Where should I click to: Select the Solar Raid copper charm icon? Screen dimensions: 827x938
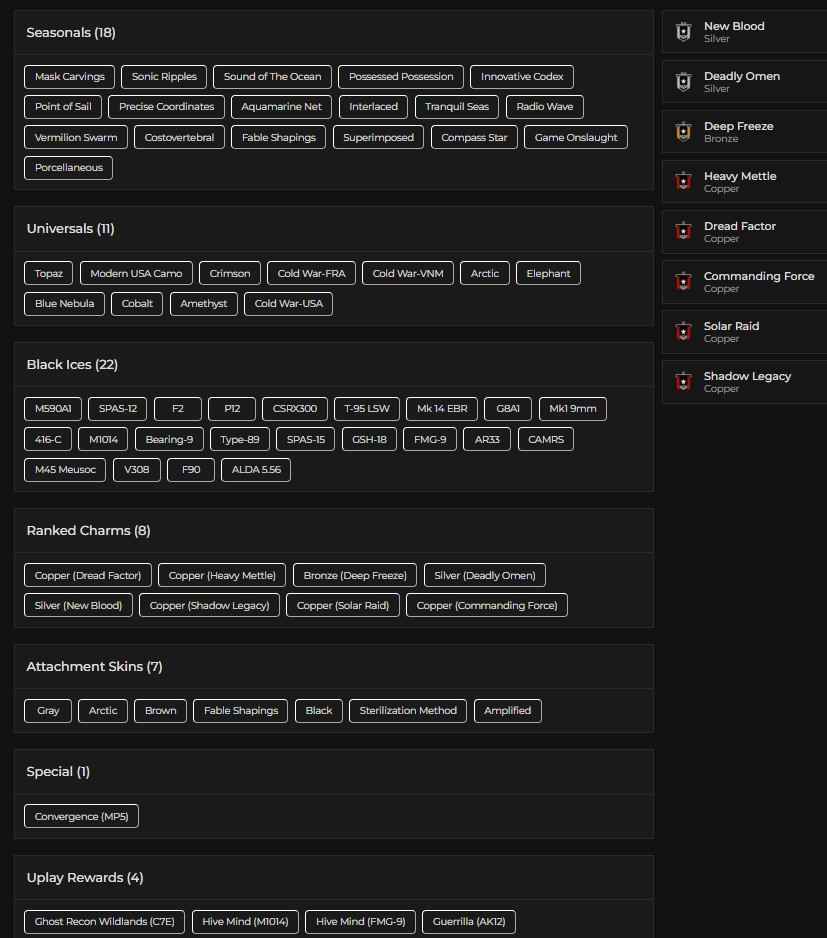point(683,331)
